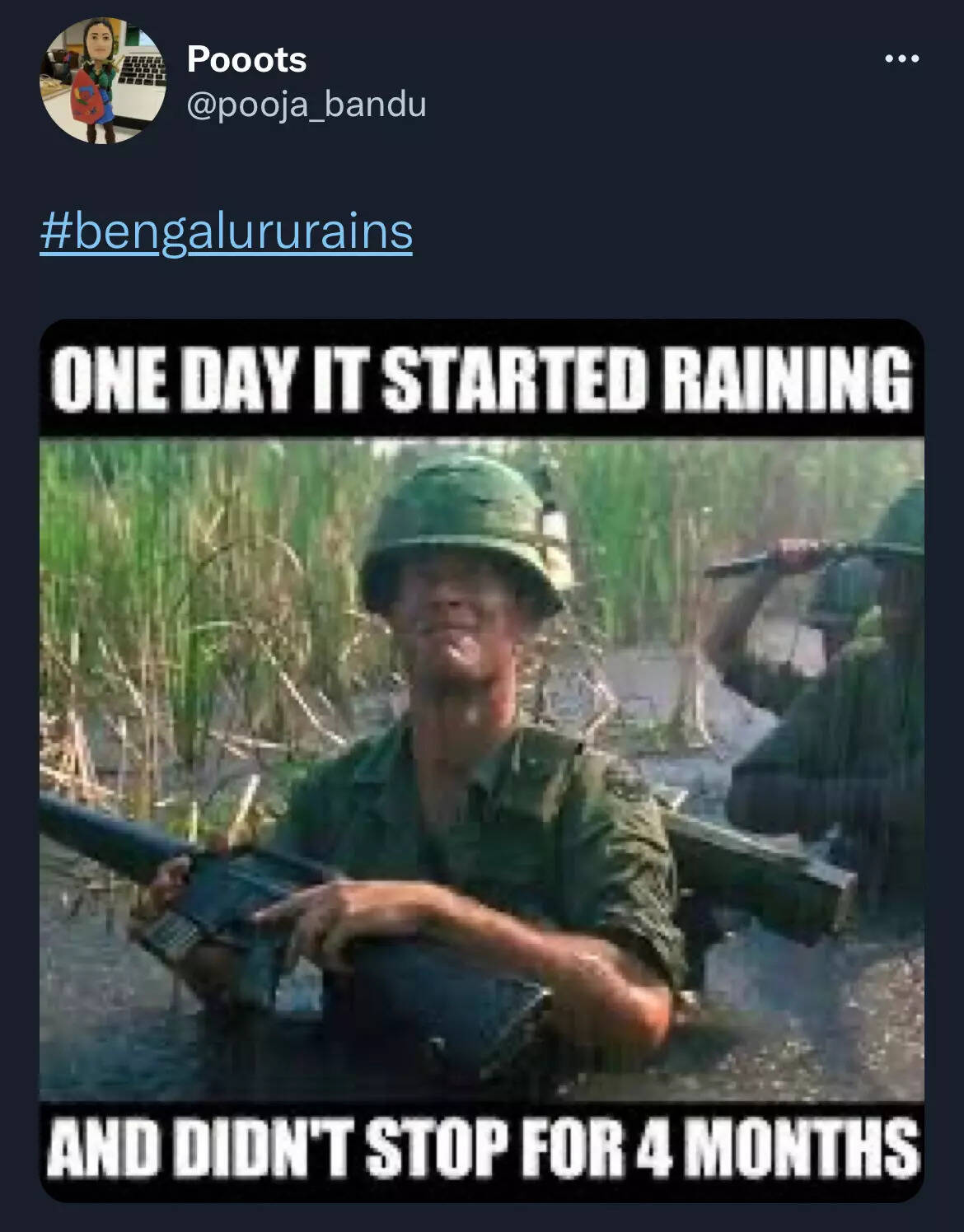Open the Pooots profile avatar
This screenshot has height=1232, width=964.
point(103,81)
